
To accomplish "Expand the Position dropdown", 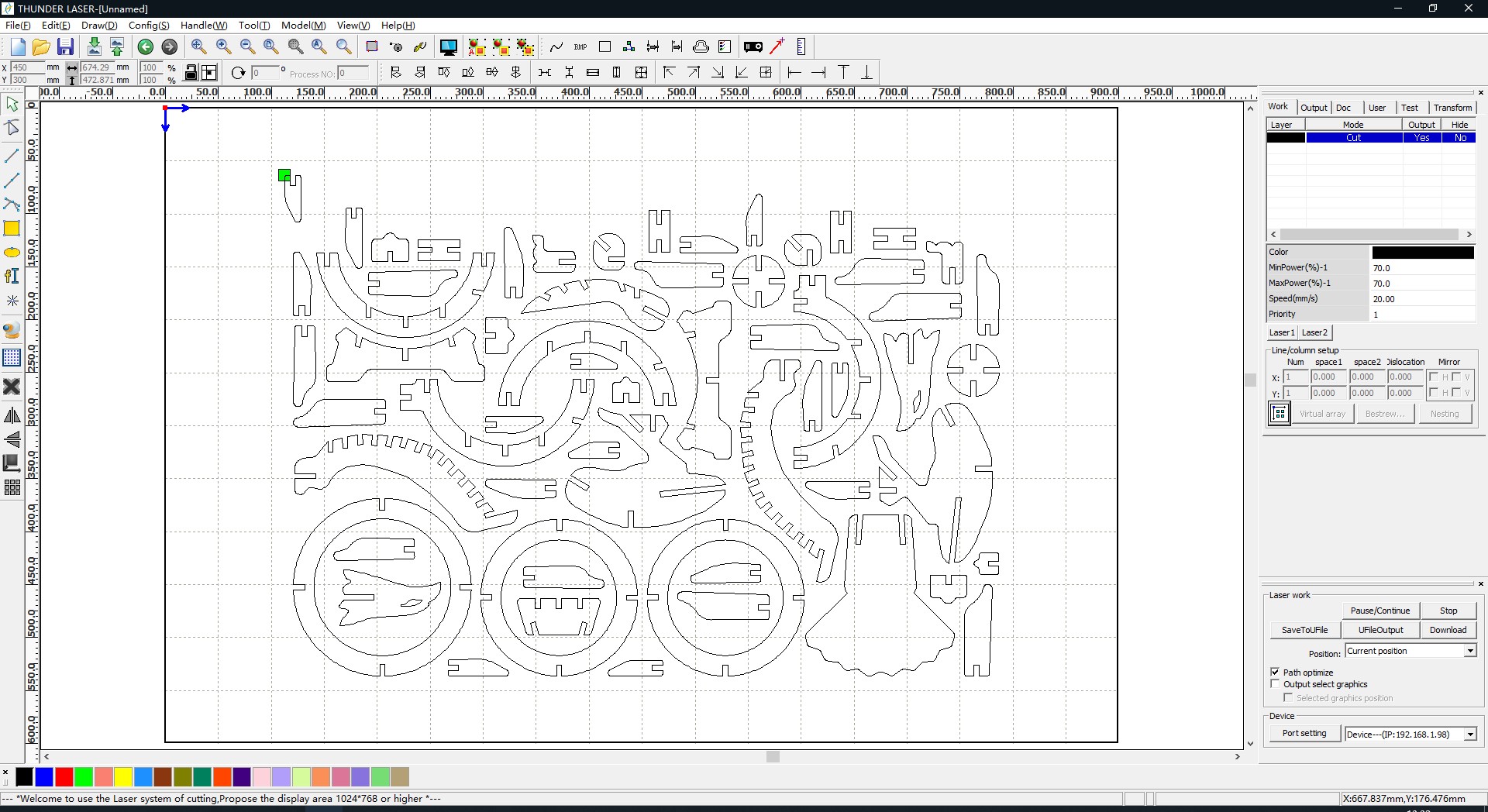I will point(1469,651).
